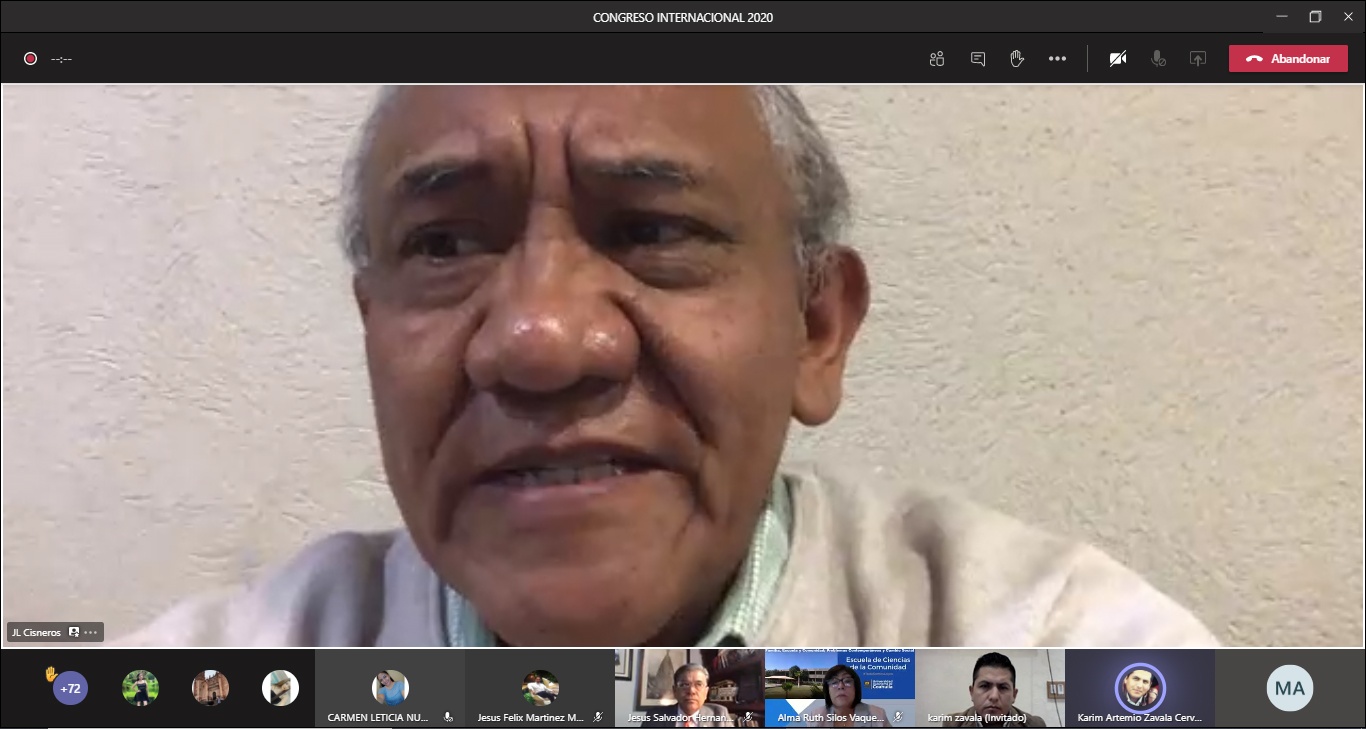
Task: Click the pin icon beside JL Cisneros
Action: tap(74, 632)
